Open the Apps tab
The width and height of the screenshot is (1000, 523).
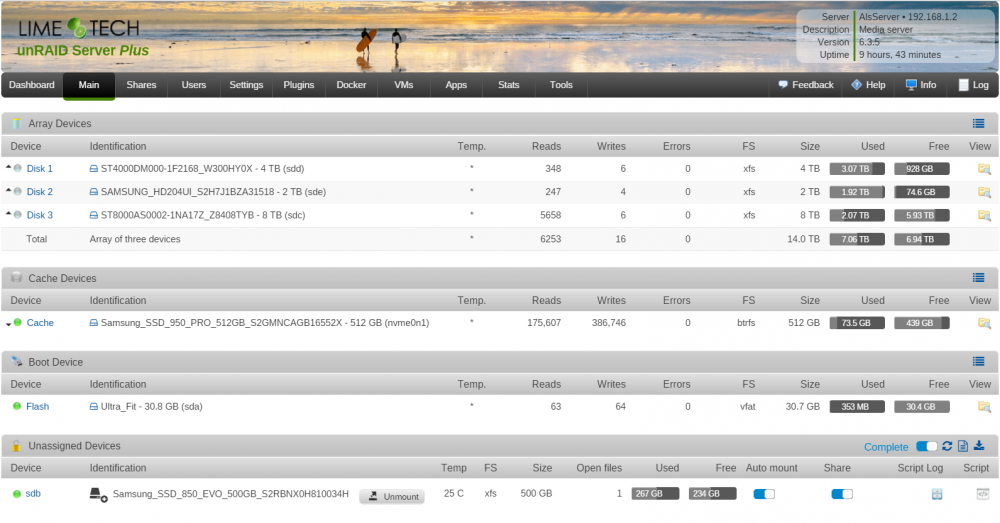(456, 85)
